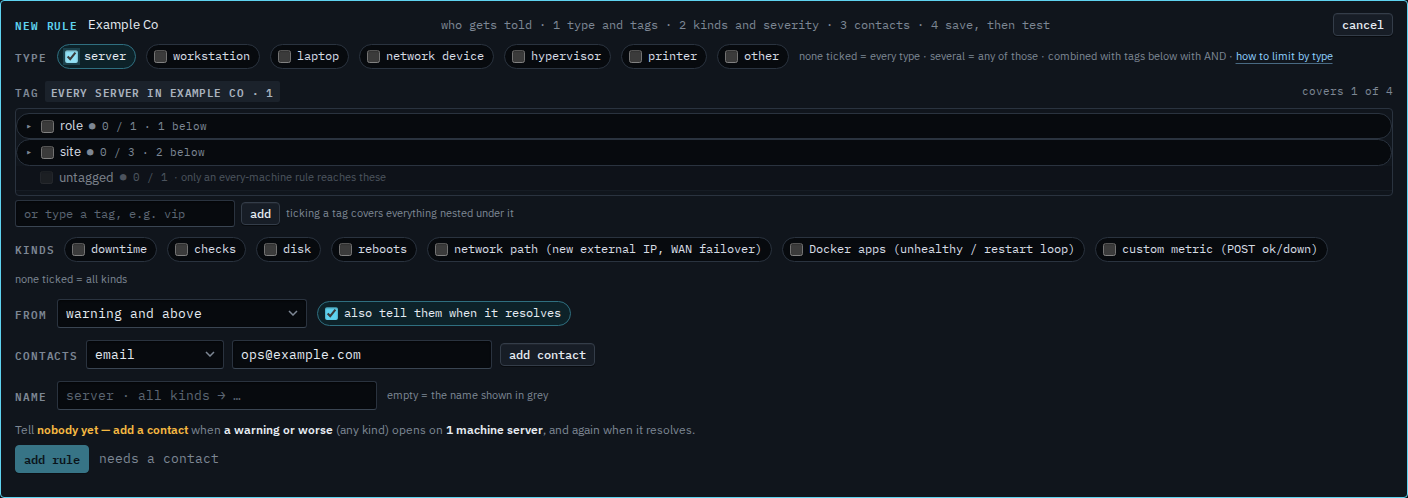Click the 'needs a contact' status text
This screenshot has width=1408, height=498.
[159, 459]
